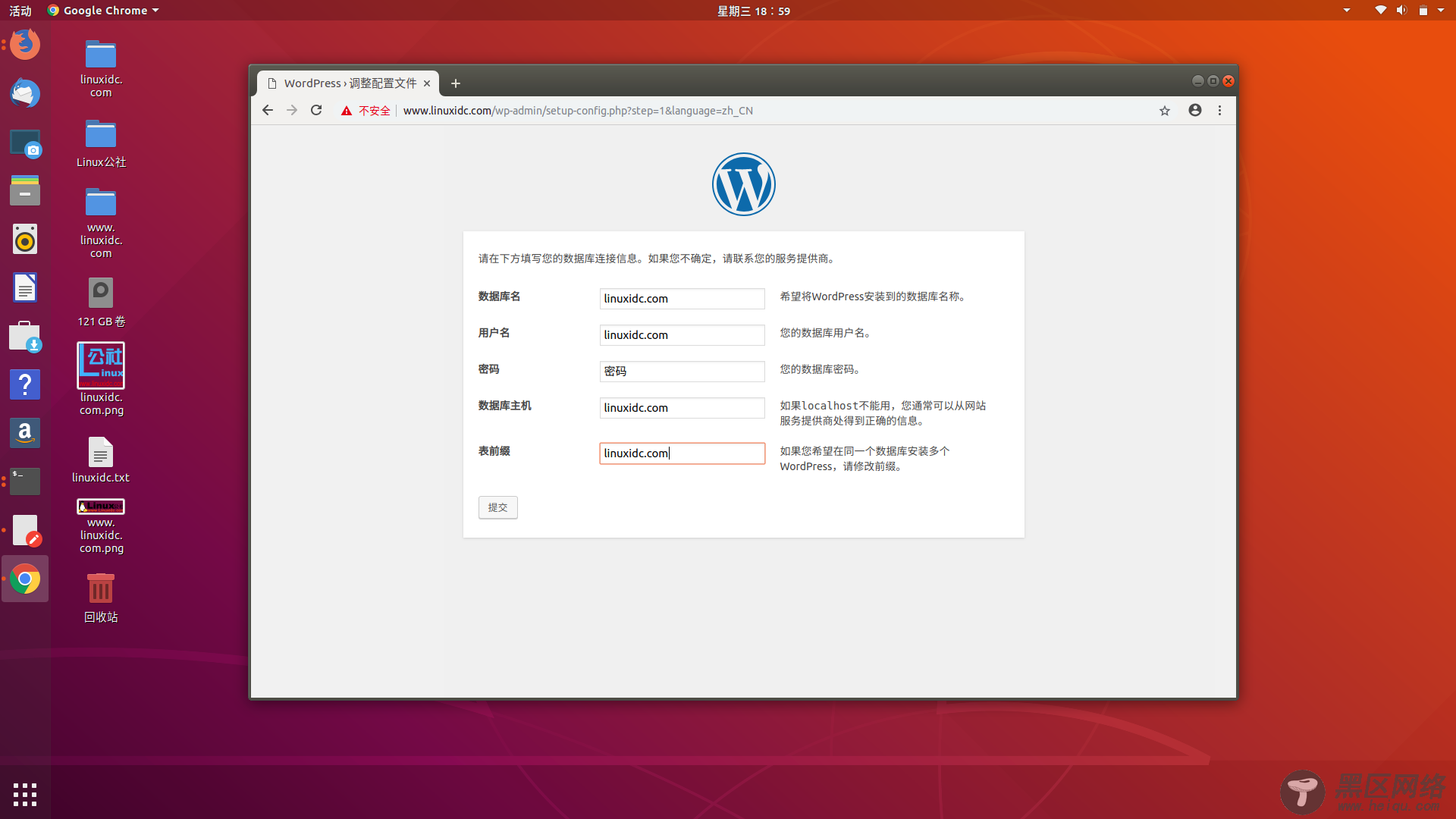Click the Google Chrome dock icon

click(24, 579)
